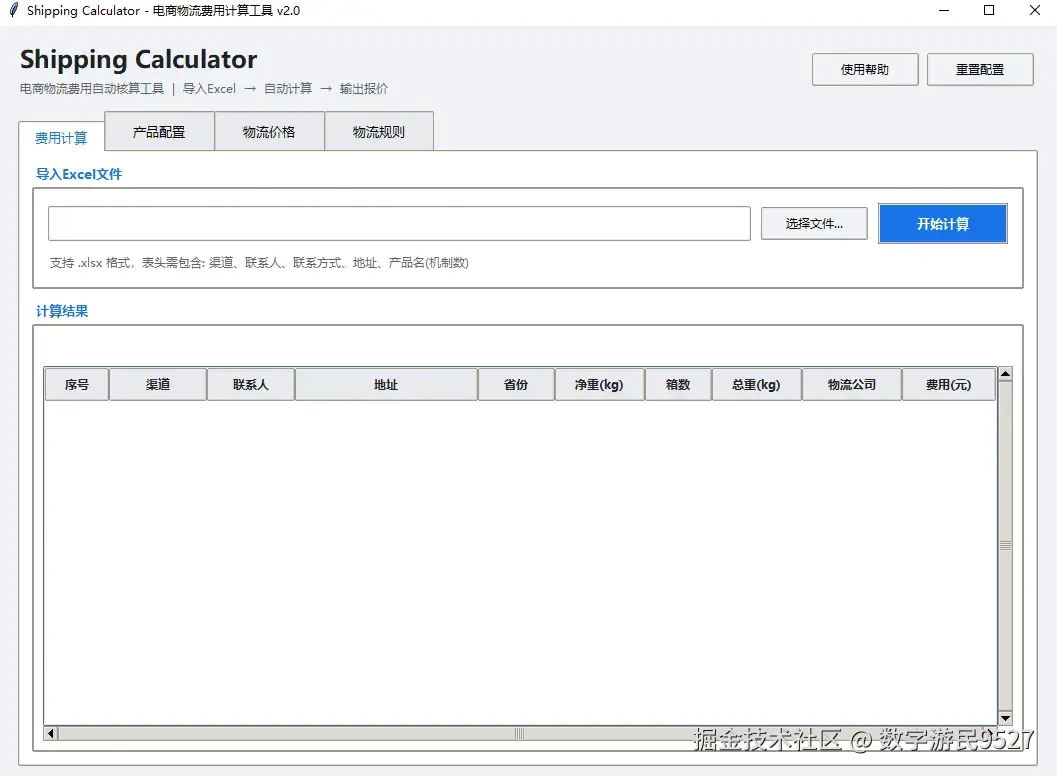This screenshot has height=776, width=1057.
Task: Click 选择文件... to browse for Excel
Action: point(814,223)
